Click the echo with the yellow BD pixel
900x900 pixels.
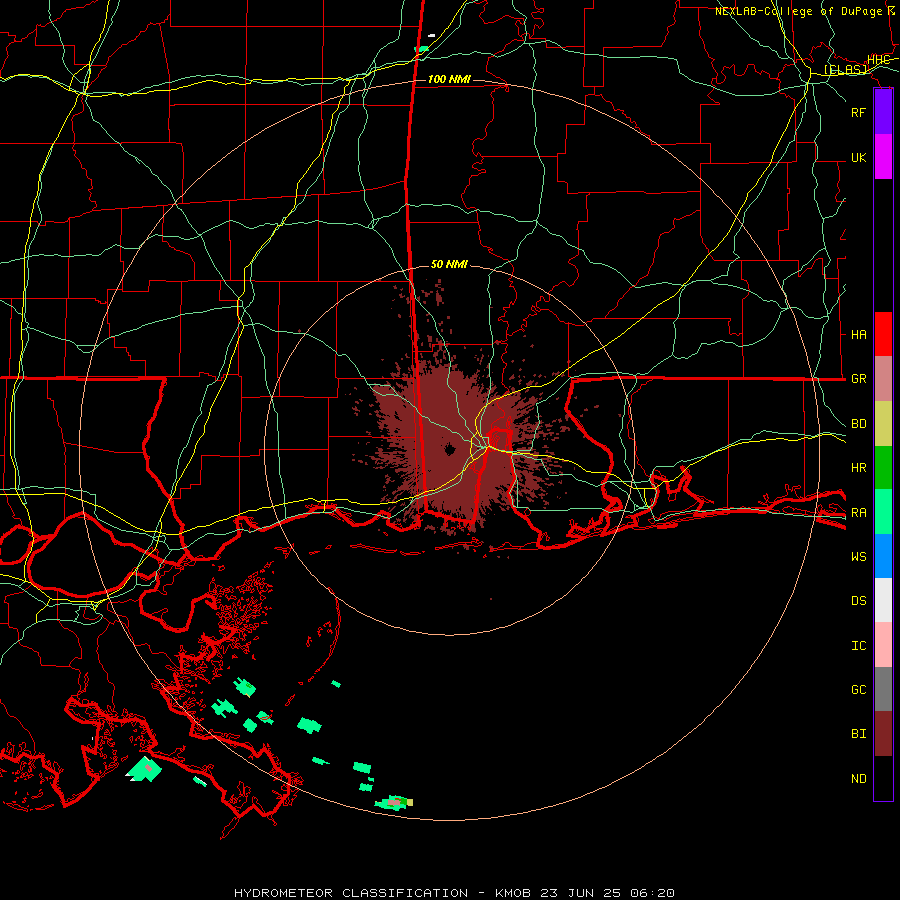coord(394,802)
